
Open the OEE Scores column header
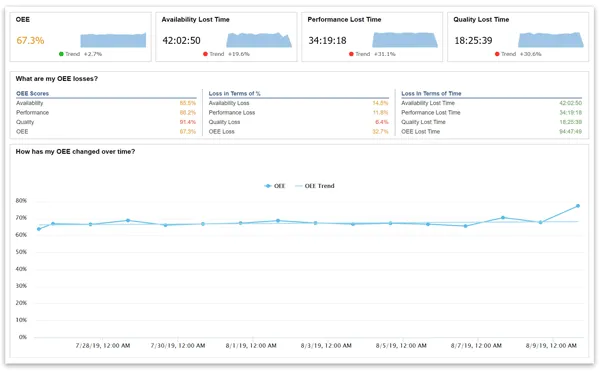pos(32,93)
